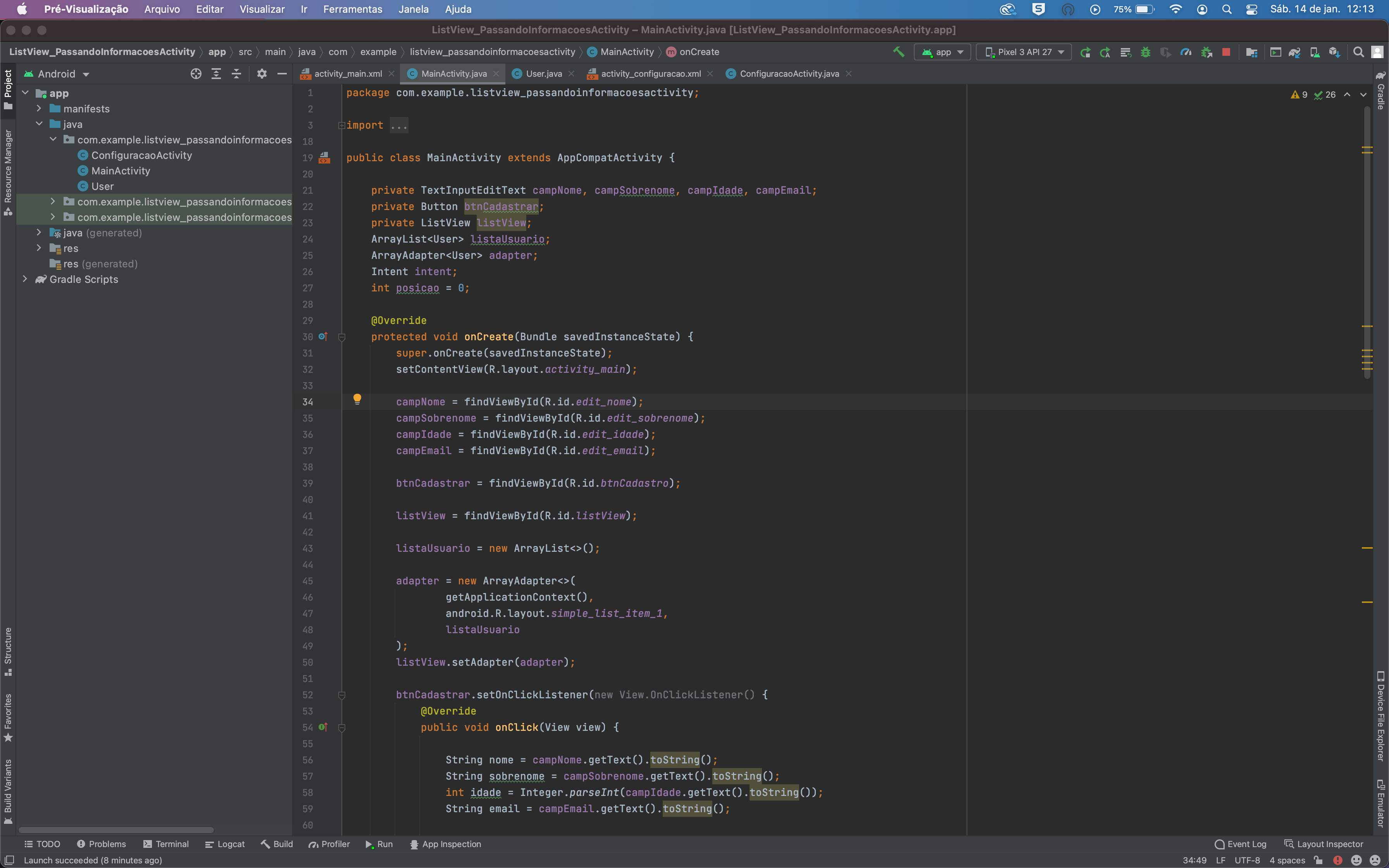Image resolution: width=1389 pixels, height=868 pixels.
Task: Expand the manifests folder
Action: pyautogui.click(x=39, y=108)
